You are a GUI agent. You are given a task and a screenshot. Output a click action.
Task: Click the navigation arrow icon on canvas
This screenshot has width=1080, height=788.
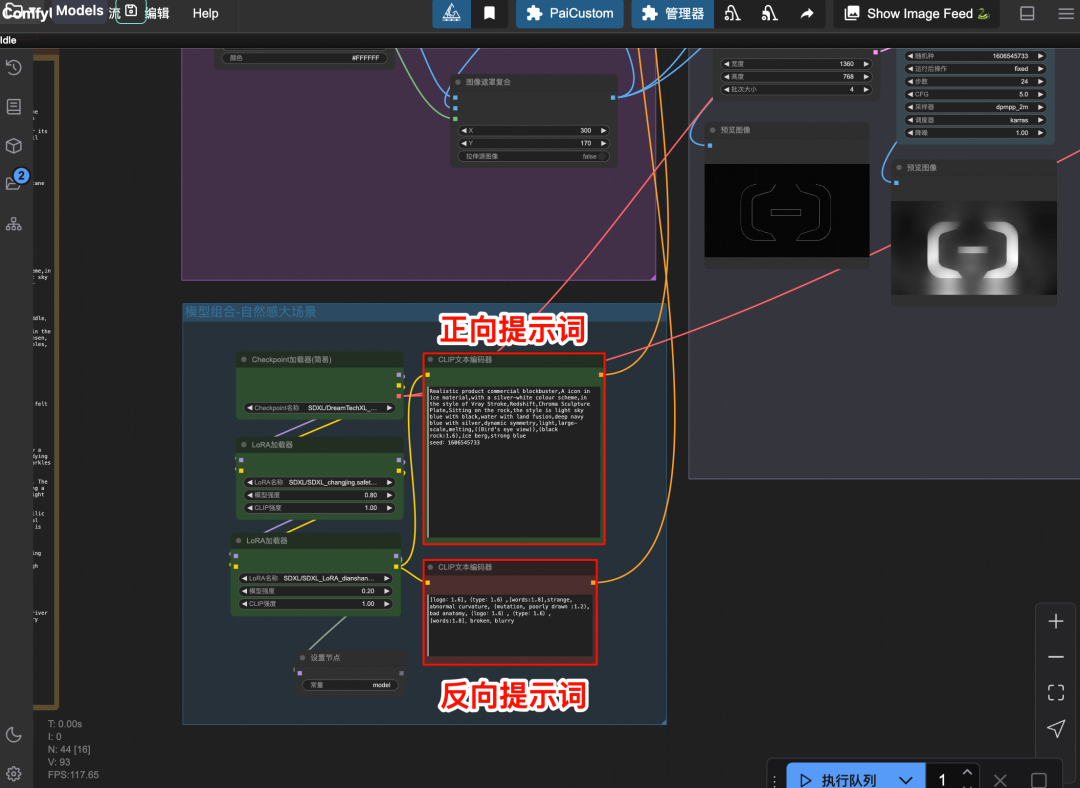point(1055,729)
